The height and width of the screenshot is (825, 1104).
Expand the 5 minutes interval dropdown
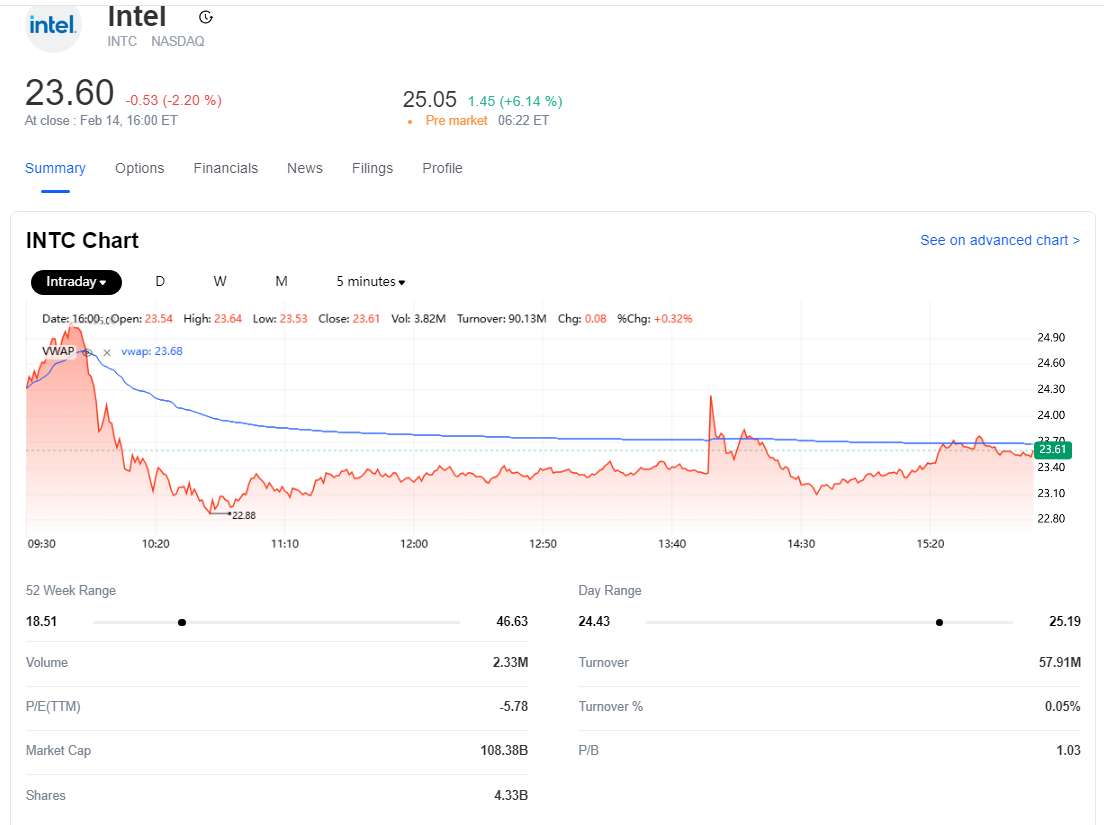370,282
